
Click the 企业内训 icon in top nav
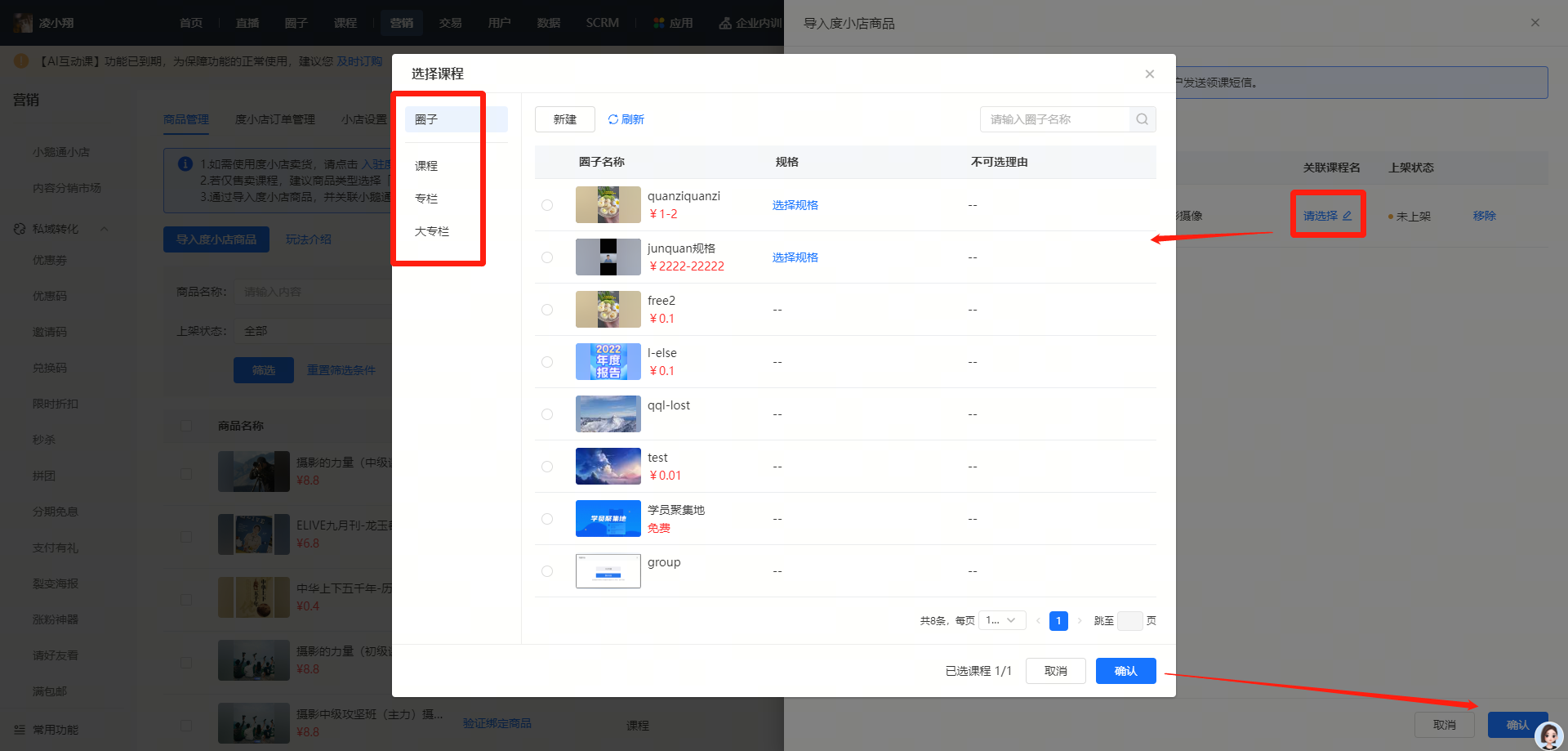coord(725,23)
